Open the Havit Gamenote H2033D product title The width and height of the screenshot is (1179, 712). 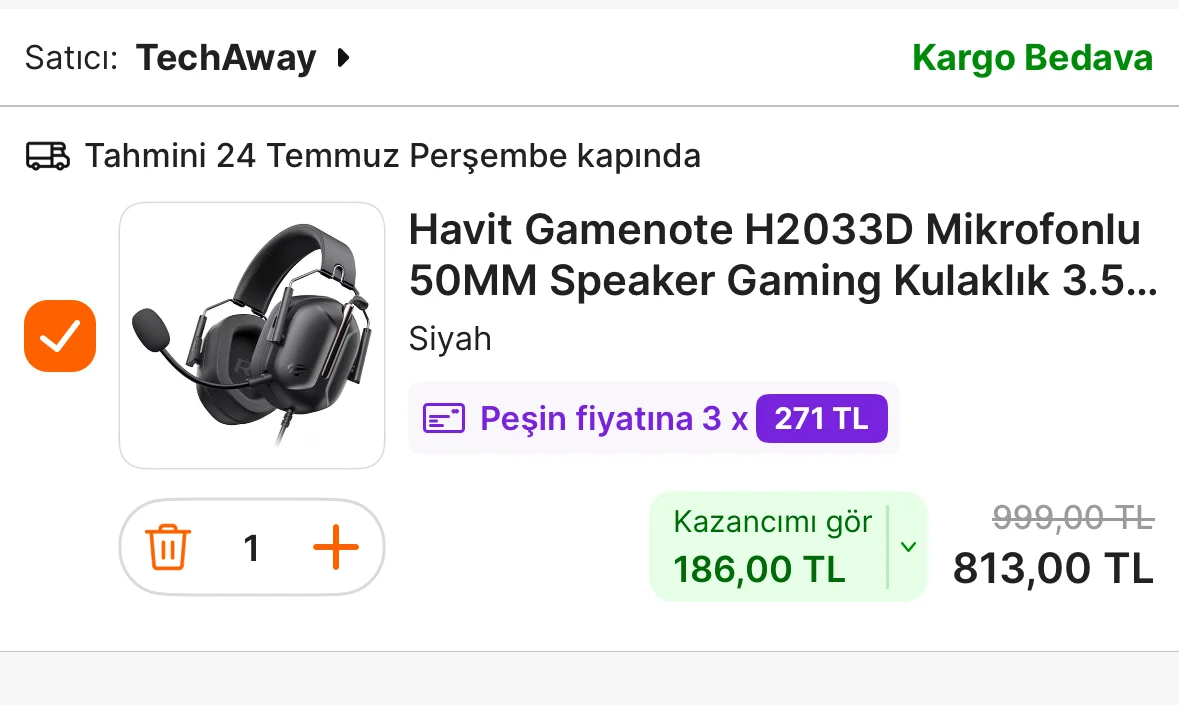[x=782, y=254]
